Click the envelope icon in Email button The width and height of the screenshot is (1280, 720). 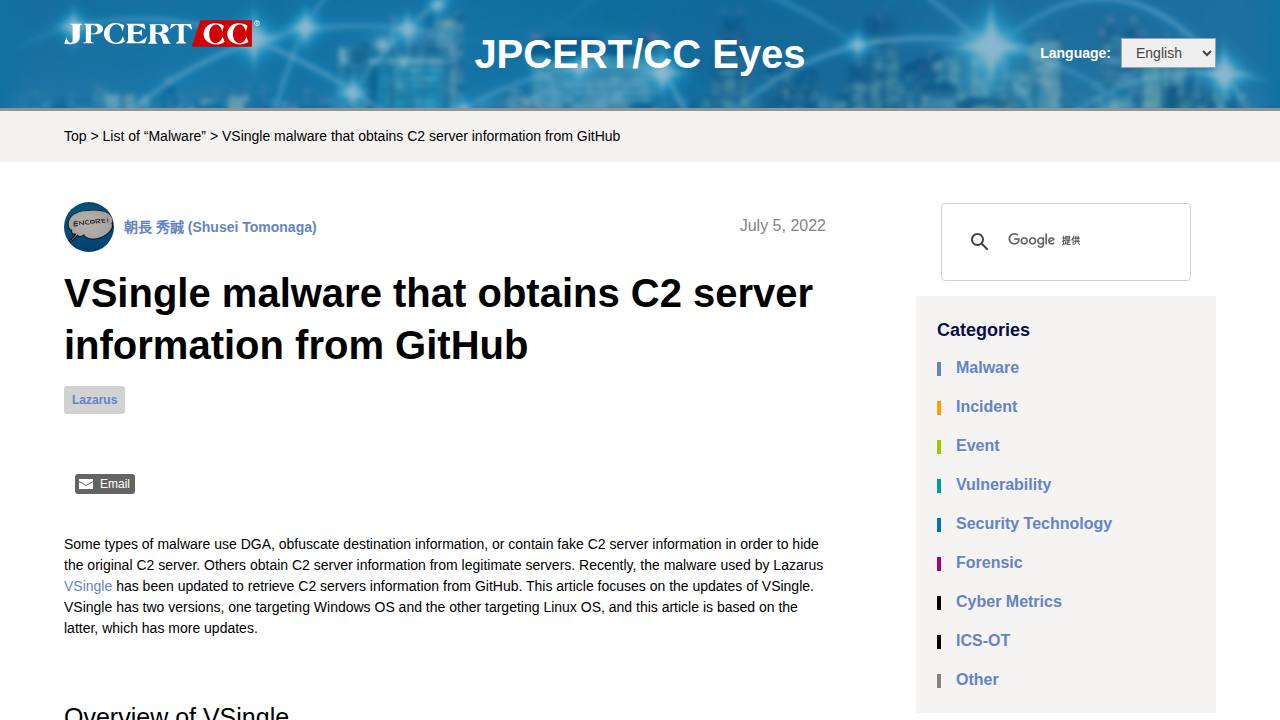pos(87,484)
